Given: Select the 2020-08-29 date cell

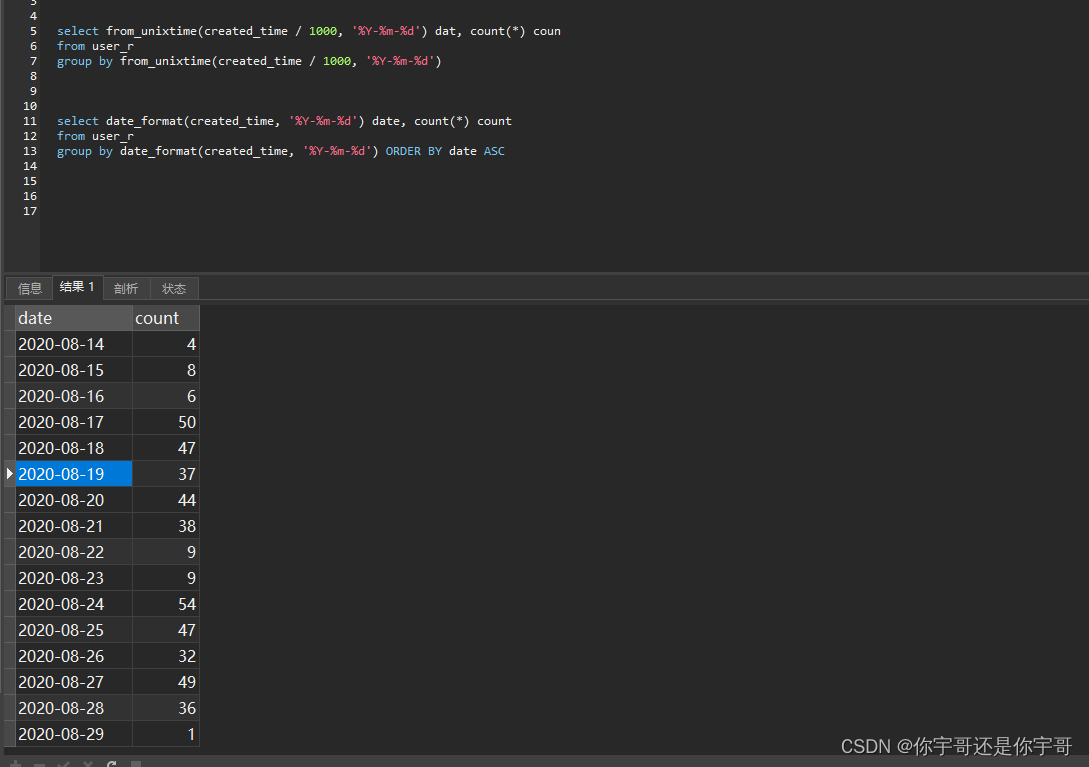Looking at the screenshot, I should [x=74, y=734].
